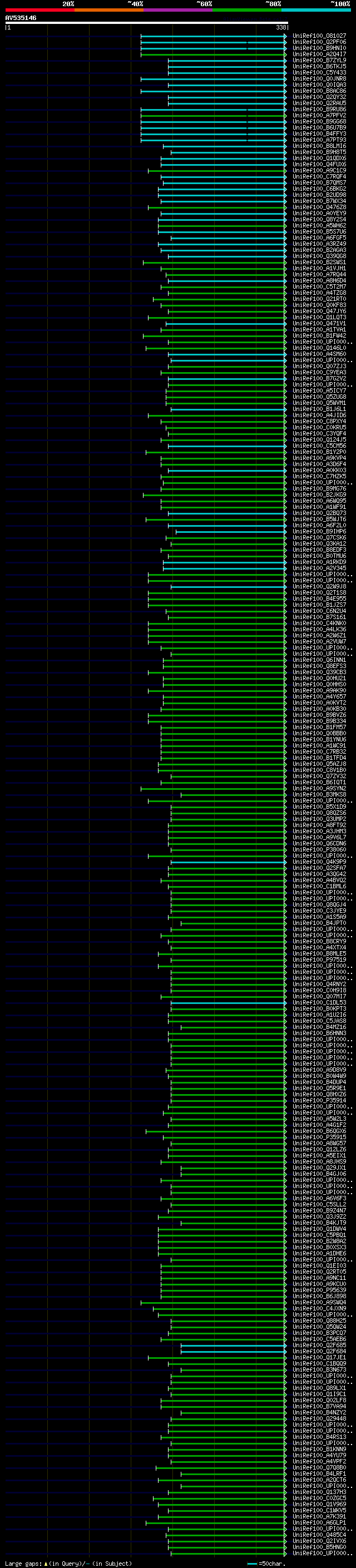Click the white query sequence bar
Image resolution: width=356 pixels, height=1568 pixels.
point(147,22)
